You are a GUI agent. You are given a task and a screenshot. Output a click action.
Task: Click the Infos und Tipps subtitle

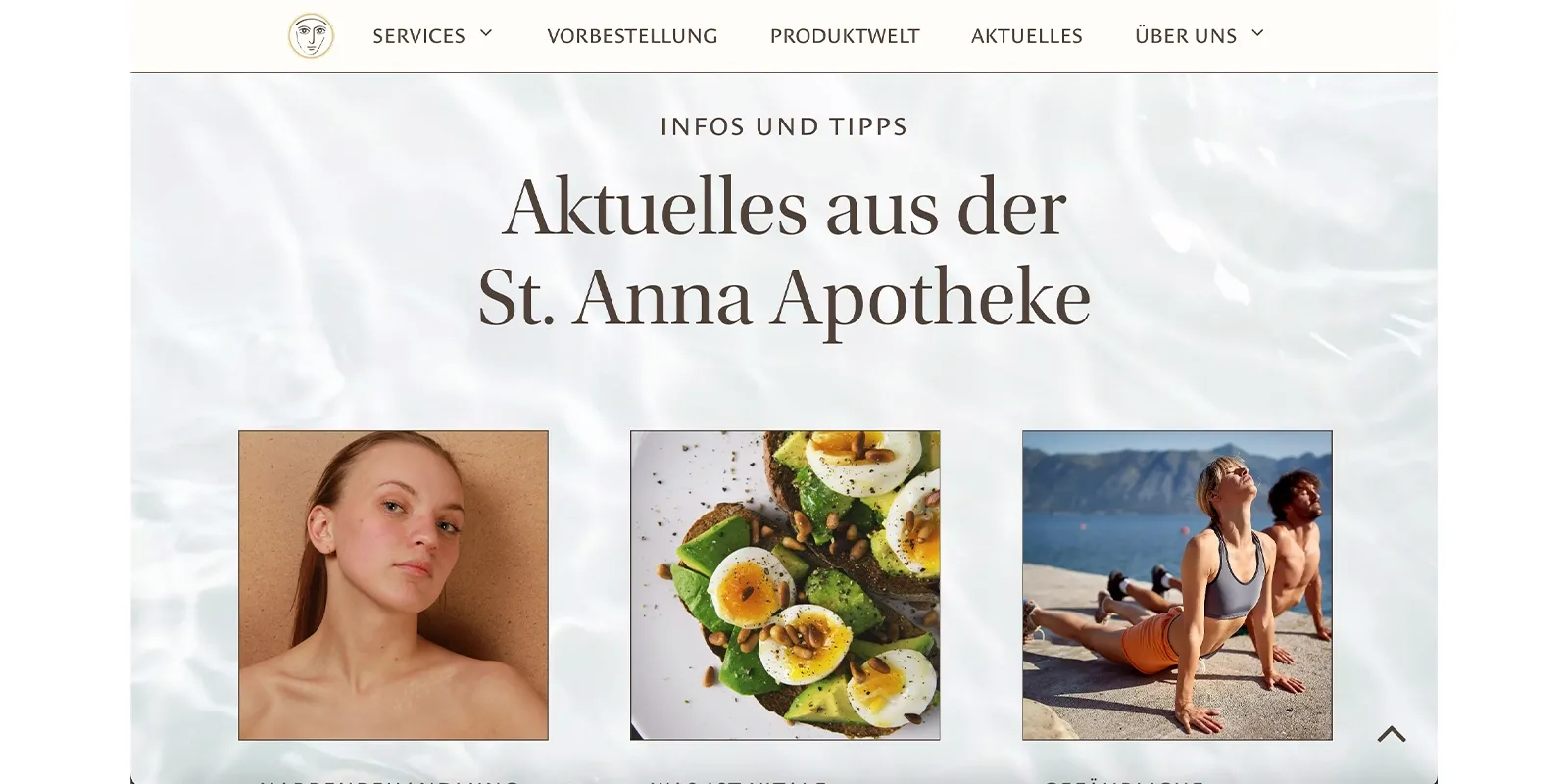coord(784,126)
